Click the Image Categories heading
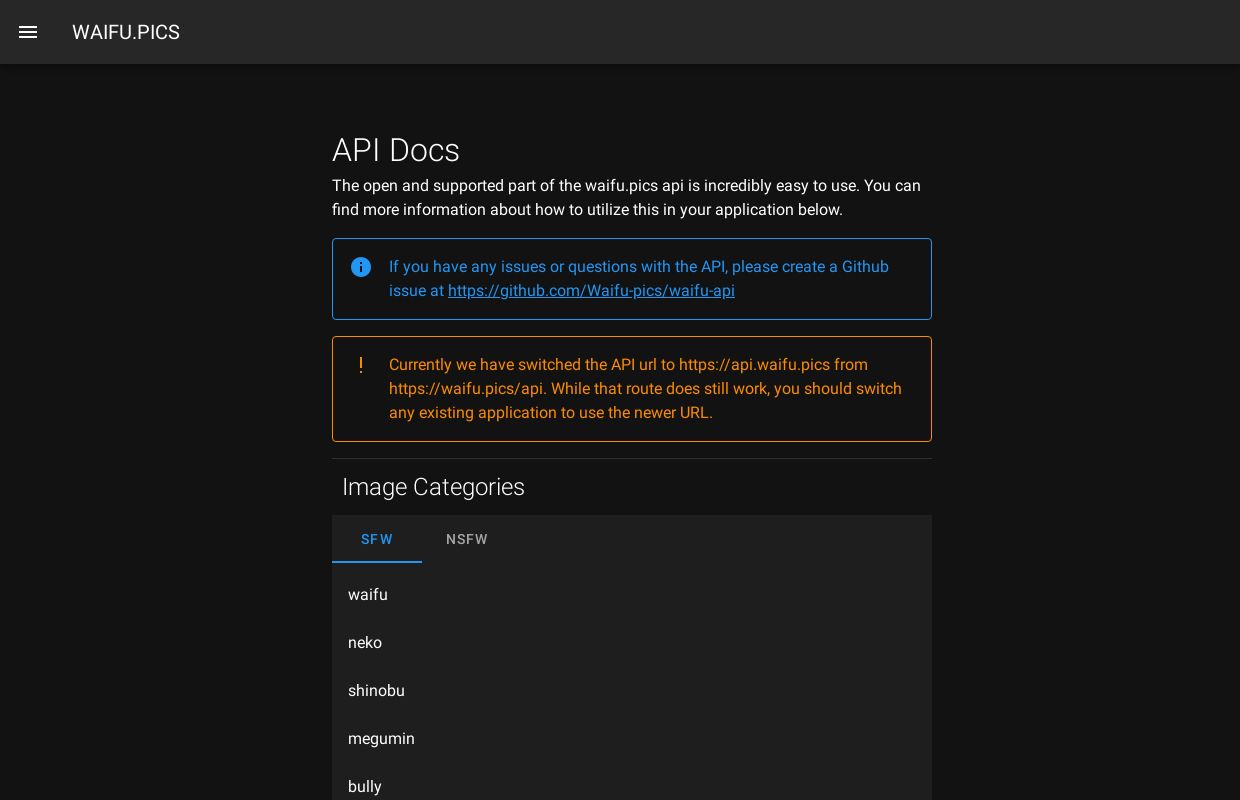 tap(433, 487)
